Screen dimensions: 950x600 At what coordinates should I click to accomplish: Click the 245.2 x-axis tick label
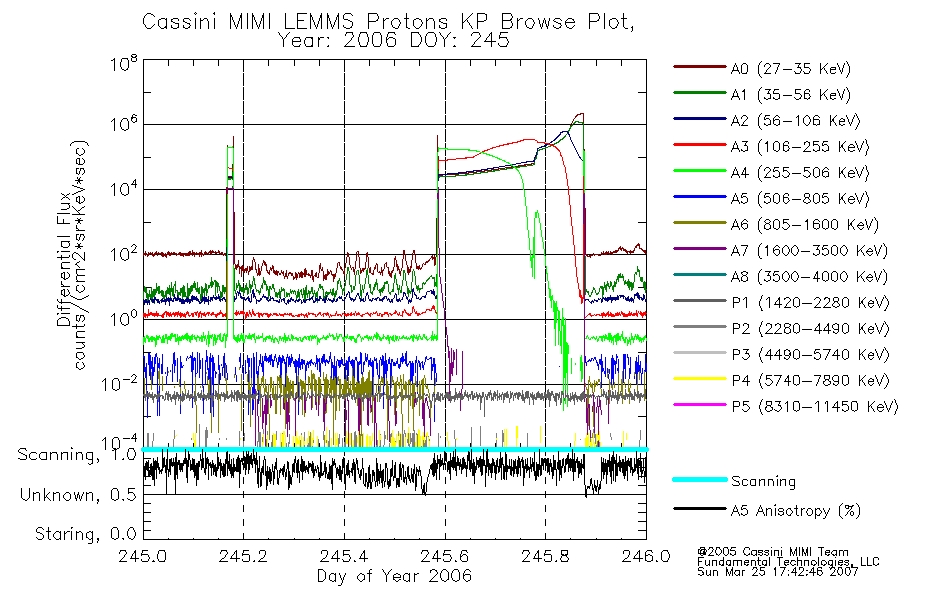click(243, 556)
